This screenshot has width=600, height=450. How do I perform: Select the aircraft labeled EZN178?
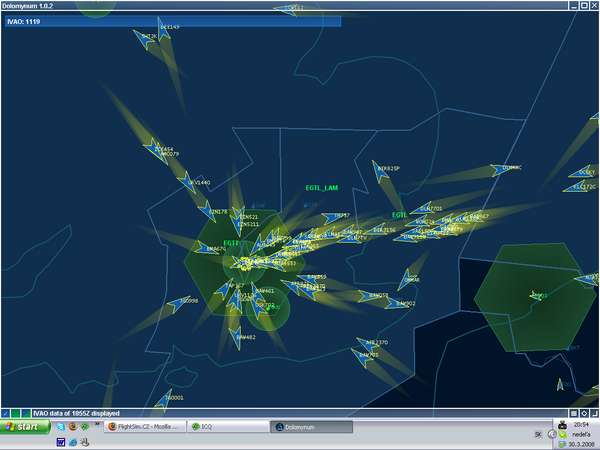coord(207,212)
